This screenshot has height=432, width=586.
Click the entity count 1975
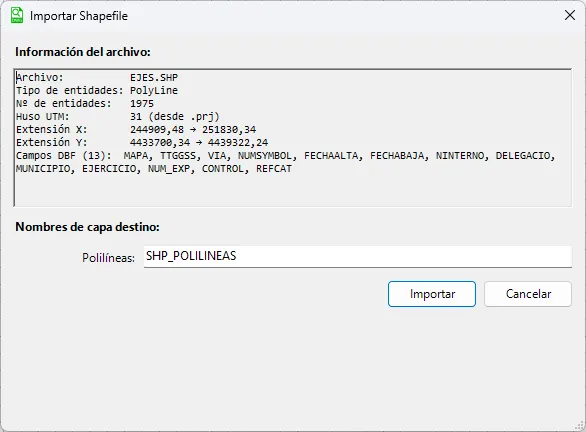point(142,104)
